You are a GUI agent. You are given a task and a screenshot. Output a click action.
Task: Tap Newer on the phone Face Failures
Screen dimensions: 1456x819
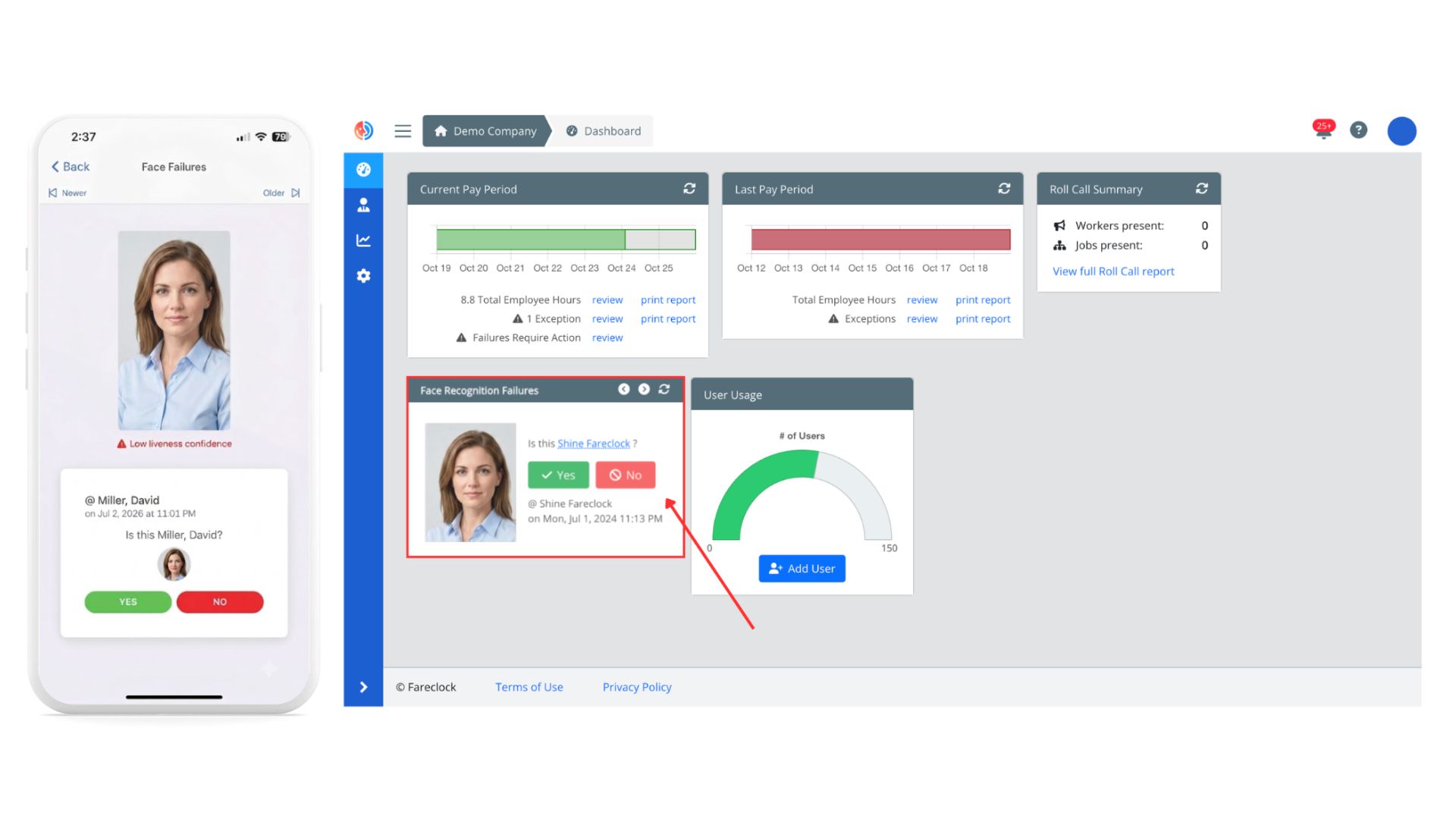[x=67, y=193]
